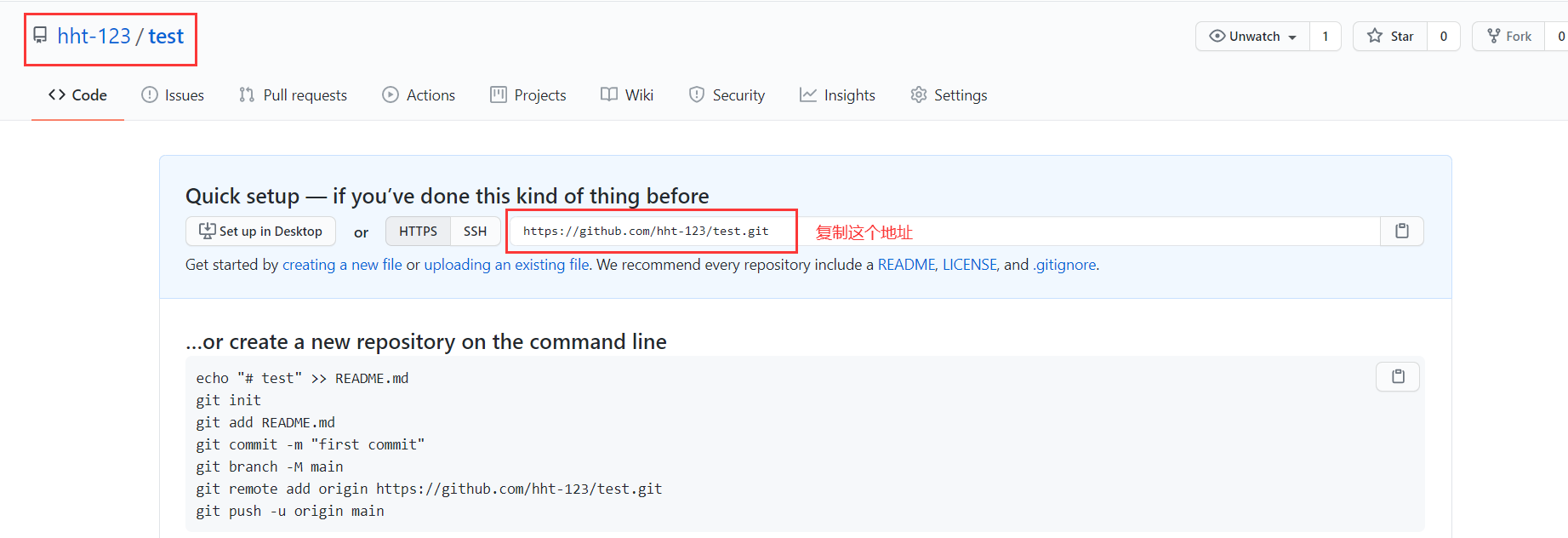
Task: Click the Actions play icon
Action: coord(391,94)
